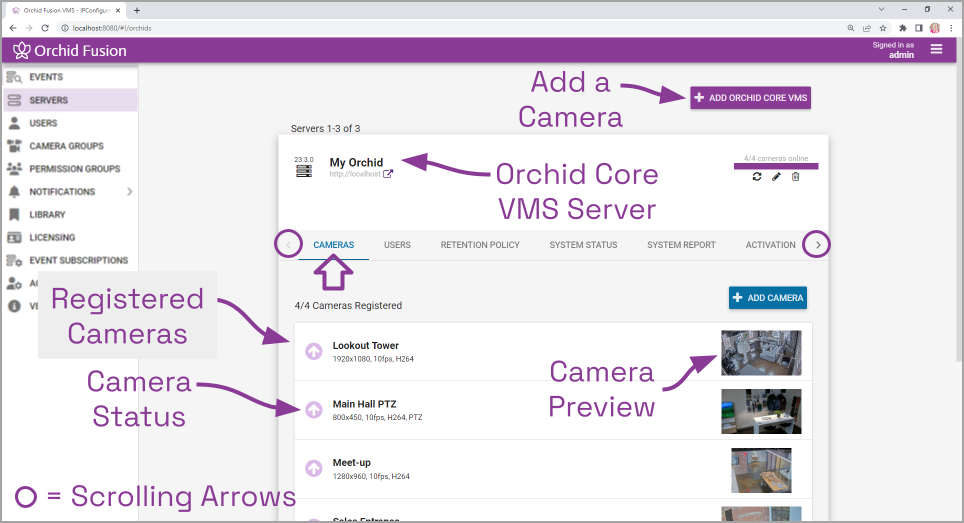The height and width of the screenshot is (523, 964).
Task: Expand the Notifications submenu chevron
Action: coord(129,191)
